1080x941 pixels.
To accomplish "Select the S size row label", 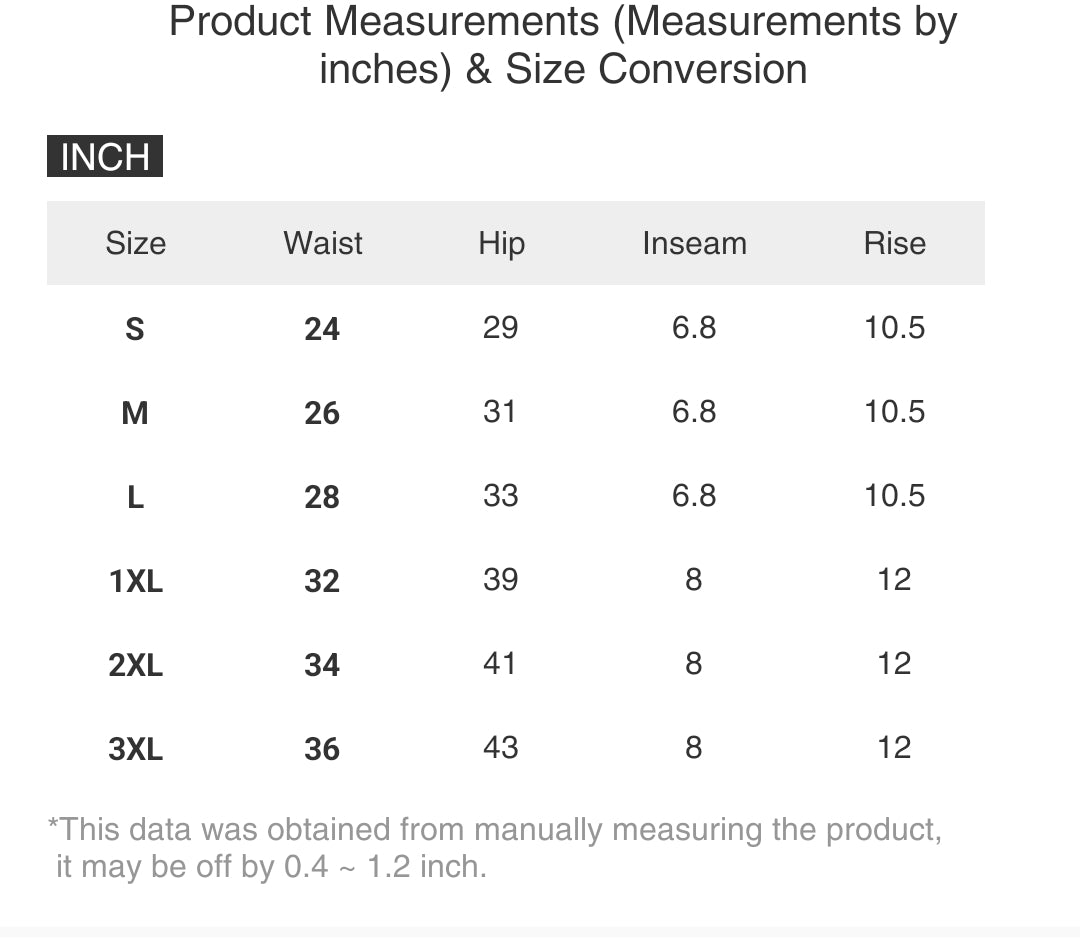I will [135, 329].
